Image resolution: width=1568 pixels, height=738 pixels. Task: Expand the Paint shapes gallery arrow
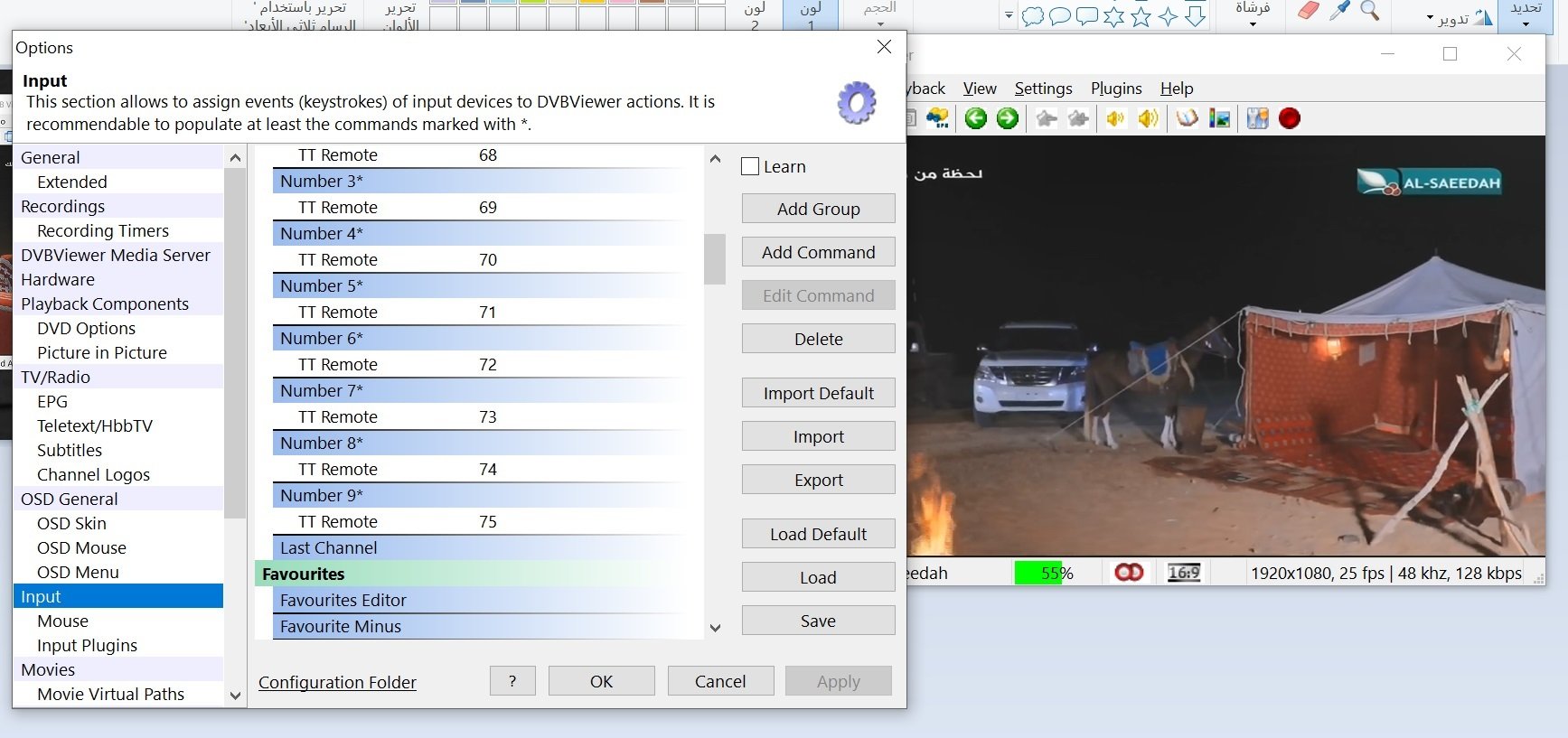point(1009,15)
